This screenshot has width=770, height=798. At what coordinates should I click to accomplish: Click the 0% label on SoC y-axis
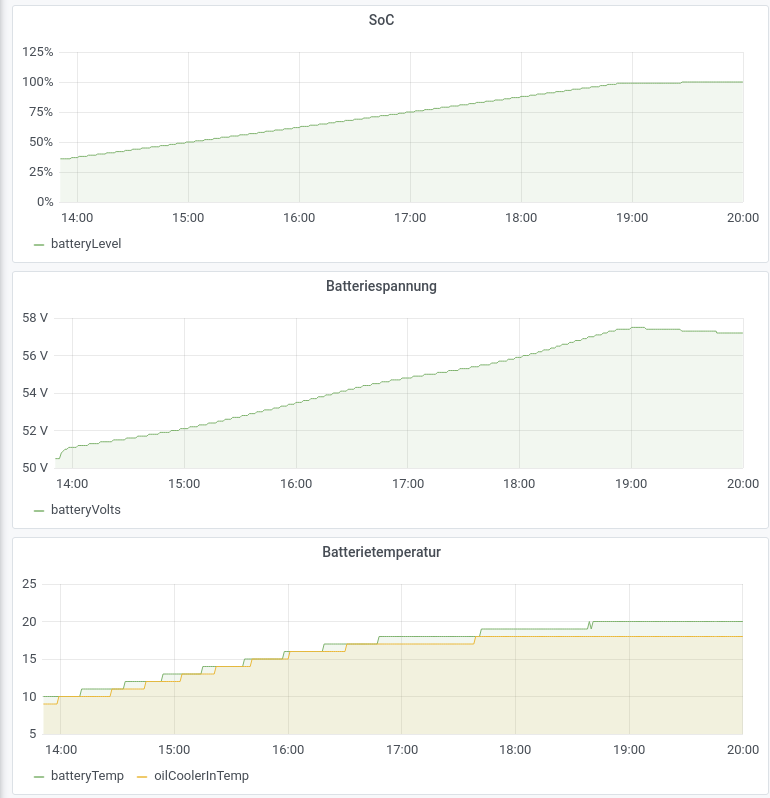45,202
